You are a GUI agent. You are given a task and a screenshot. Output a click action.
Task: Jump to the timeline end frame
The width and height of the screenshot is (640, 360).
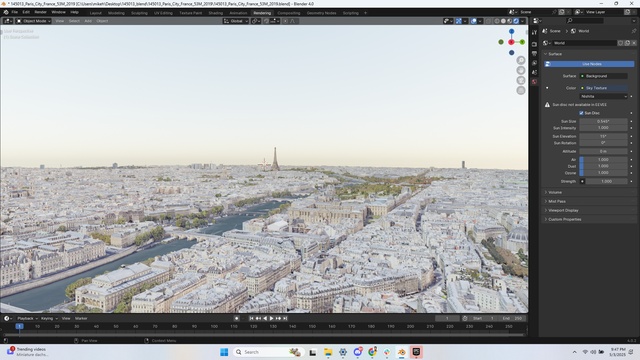coord(285,318)
